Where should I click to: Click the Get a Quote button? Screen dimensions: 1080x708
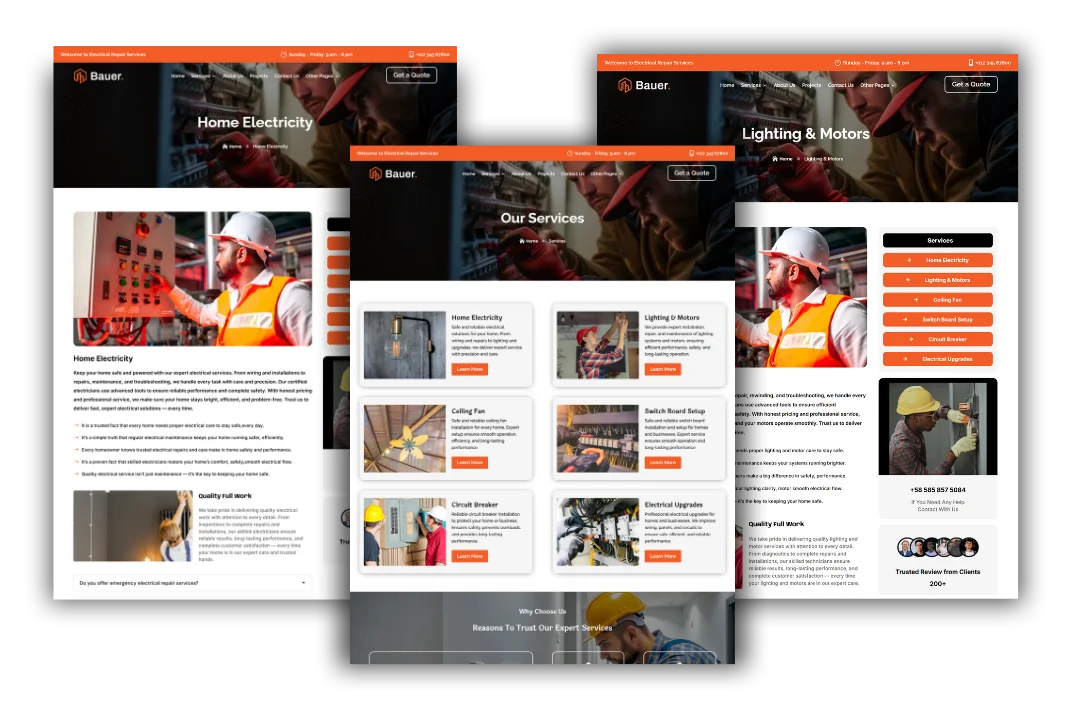pos(690,172)
